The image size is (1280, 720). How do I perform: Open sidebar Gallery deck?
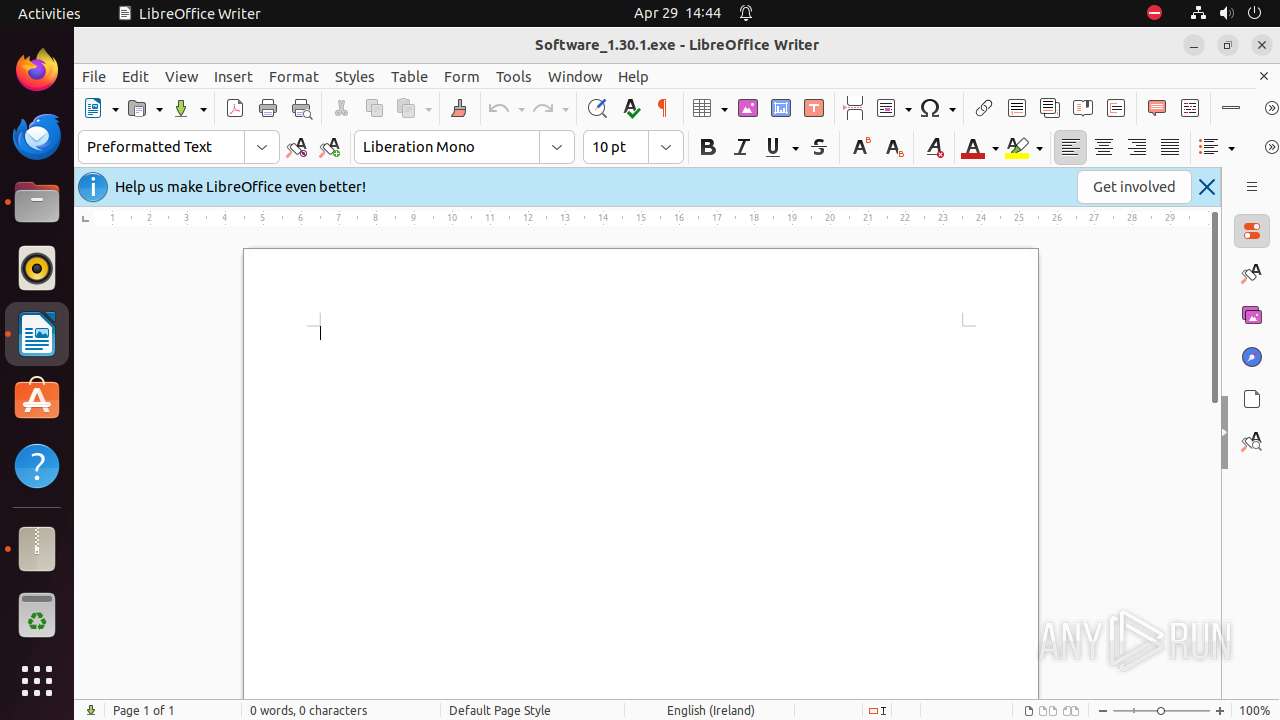click(1252, 315)
